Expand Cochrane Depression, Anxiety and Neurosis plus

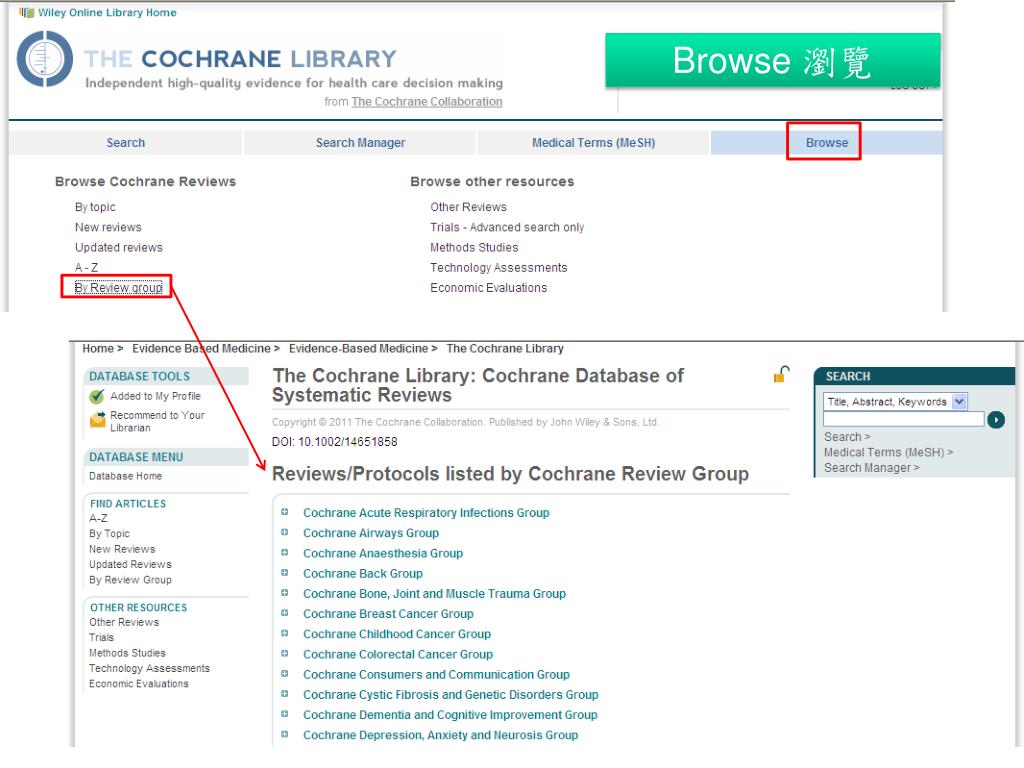(x=285, y=735)
